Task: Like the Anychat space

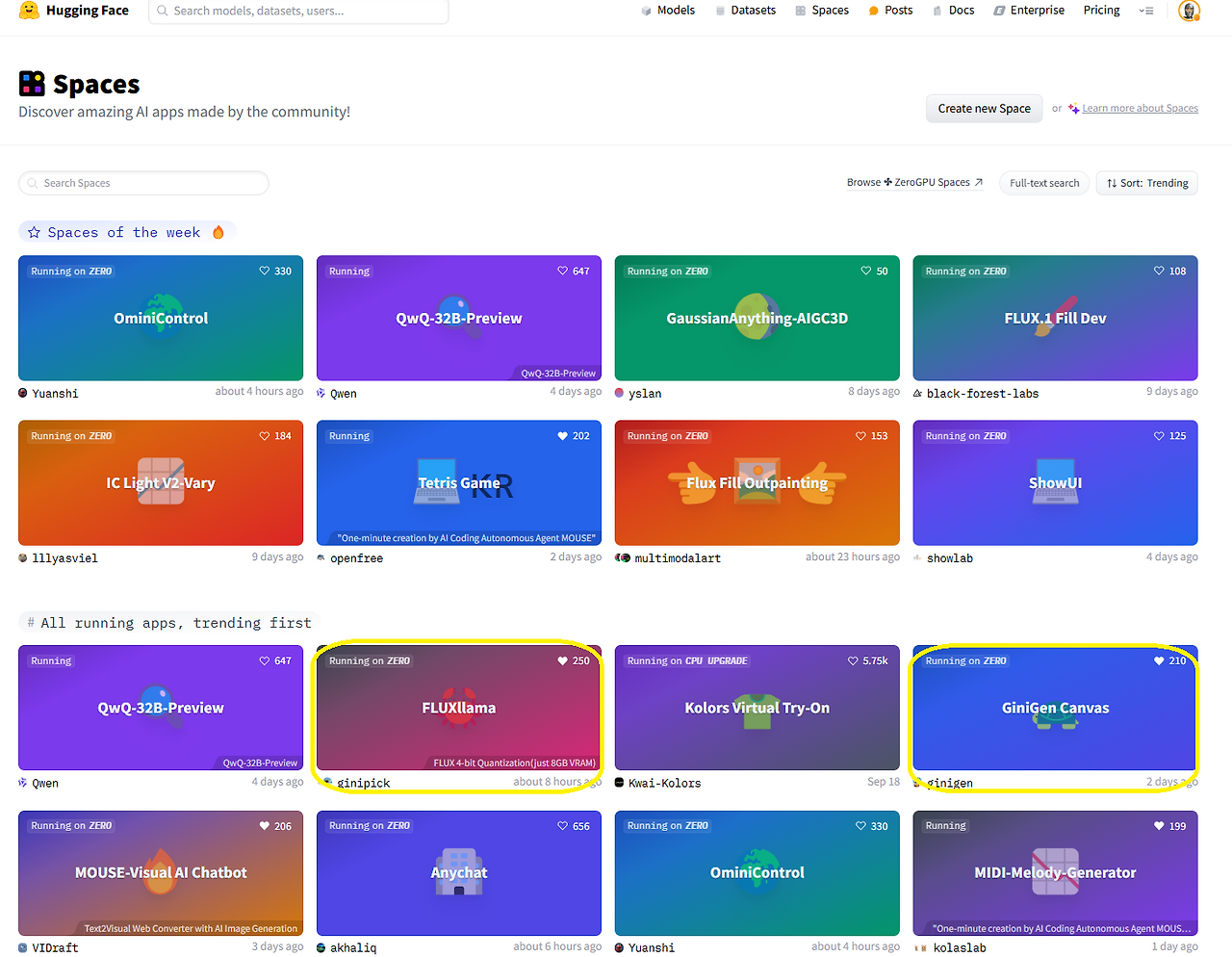Action: click(562, 826)
